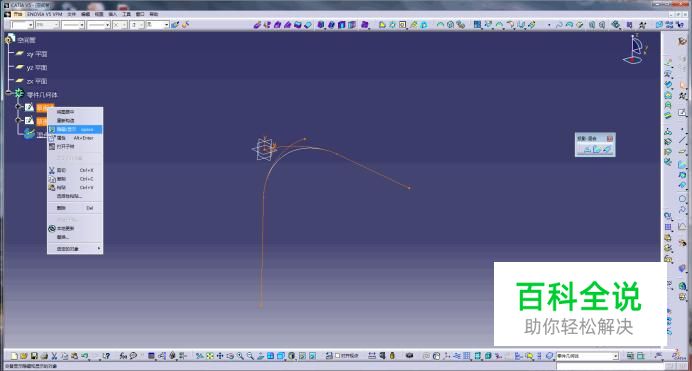Expand the Selected Objects submenu arrow
This screenshot has width=692, height=371.
point(99,249)
